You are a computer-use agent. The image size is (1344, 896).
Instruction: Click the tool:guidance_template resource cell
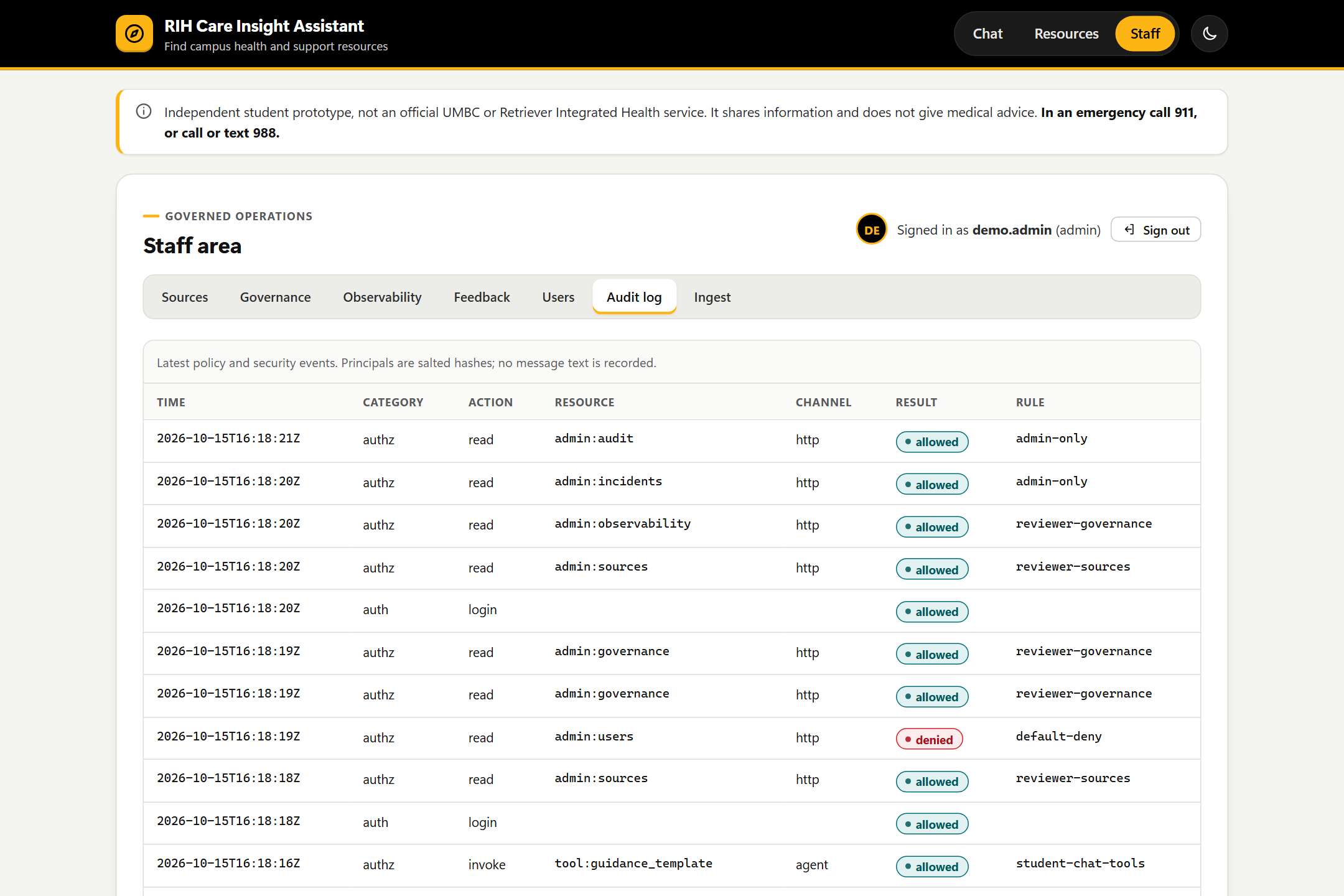pos(633,864)
